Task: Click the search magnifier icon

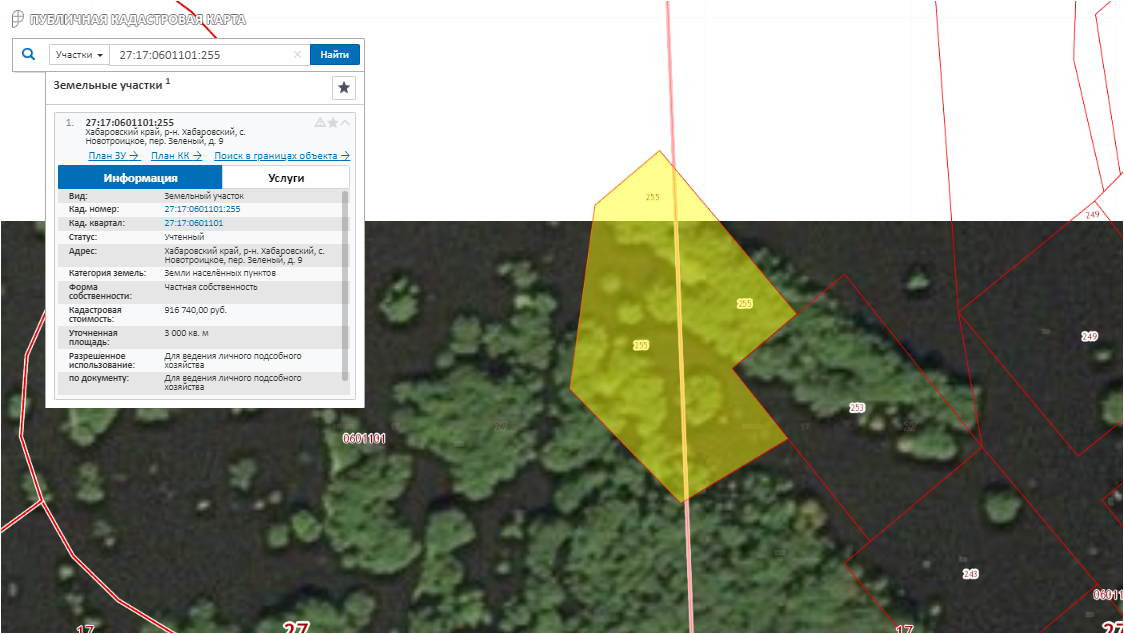Action: pos(28,55)
